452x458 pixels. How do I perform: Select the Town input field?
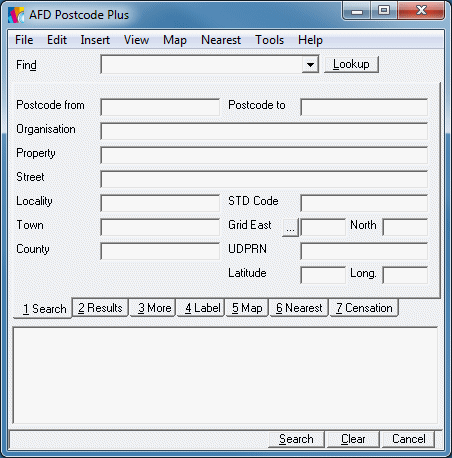click(x=160, y=227)
